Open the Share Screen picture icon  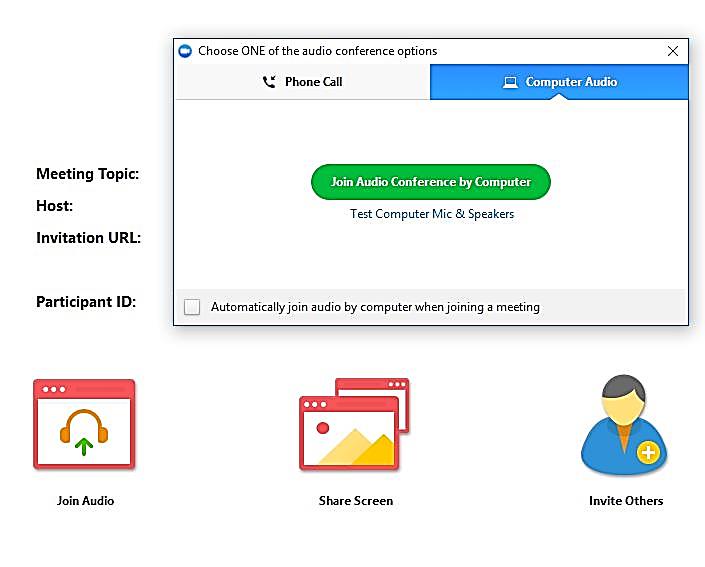pyautogui.click(x=354, y=425)
